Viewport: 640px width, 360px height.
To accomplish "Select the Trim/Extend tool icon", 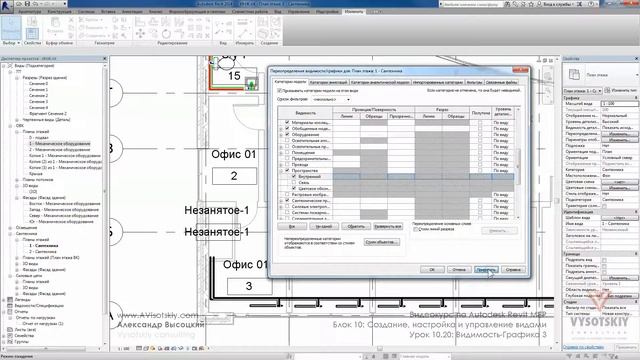I will click(179, 34).
